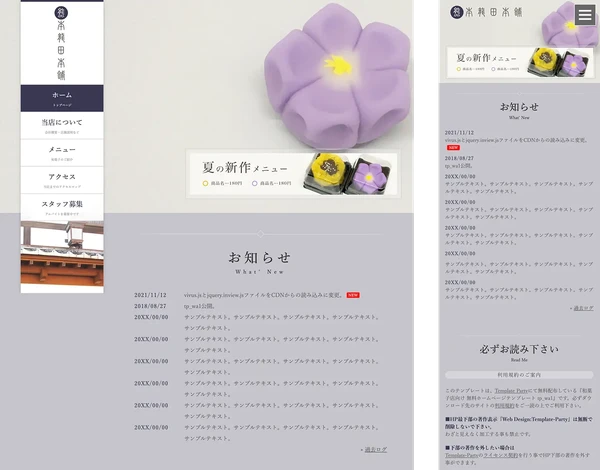Viewport: 600px width, 470px height.
Task: Open the 利用規約 link in mobile text
Action: pos(503,405)
